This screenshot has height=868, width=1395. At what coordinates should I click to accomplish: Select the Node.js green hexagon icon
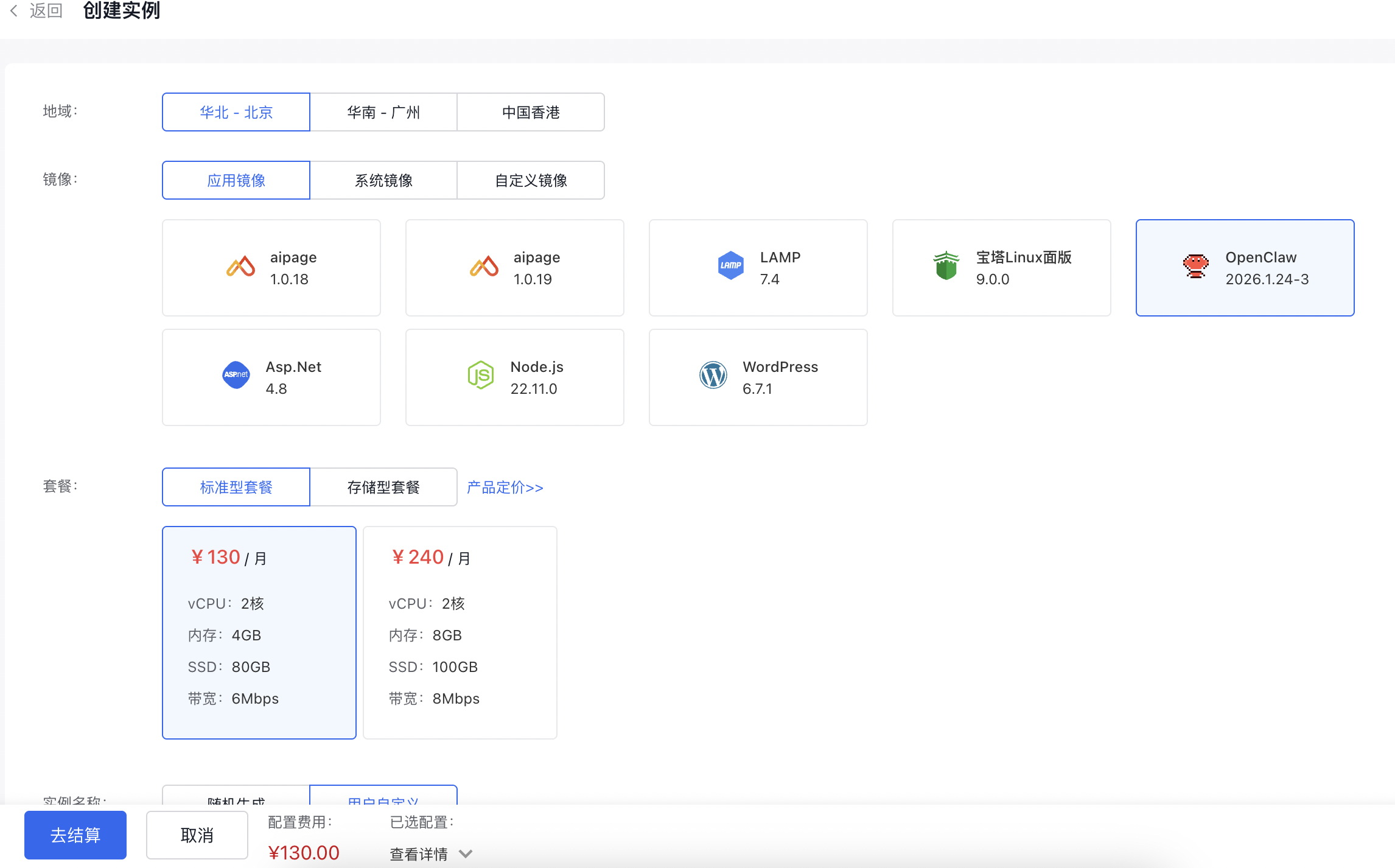point(481,375)
